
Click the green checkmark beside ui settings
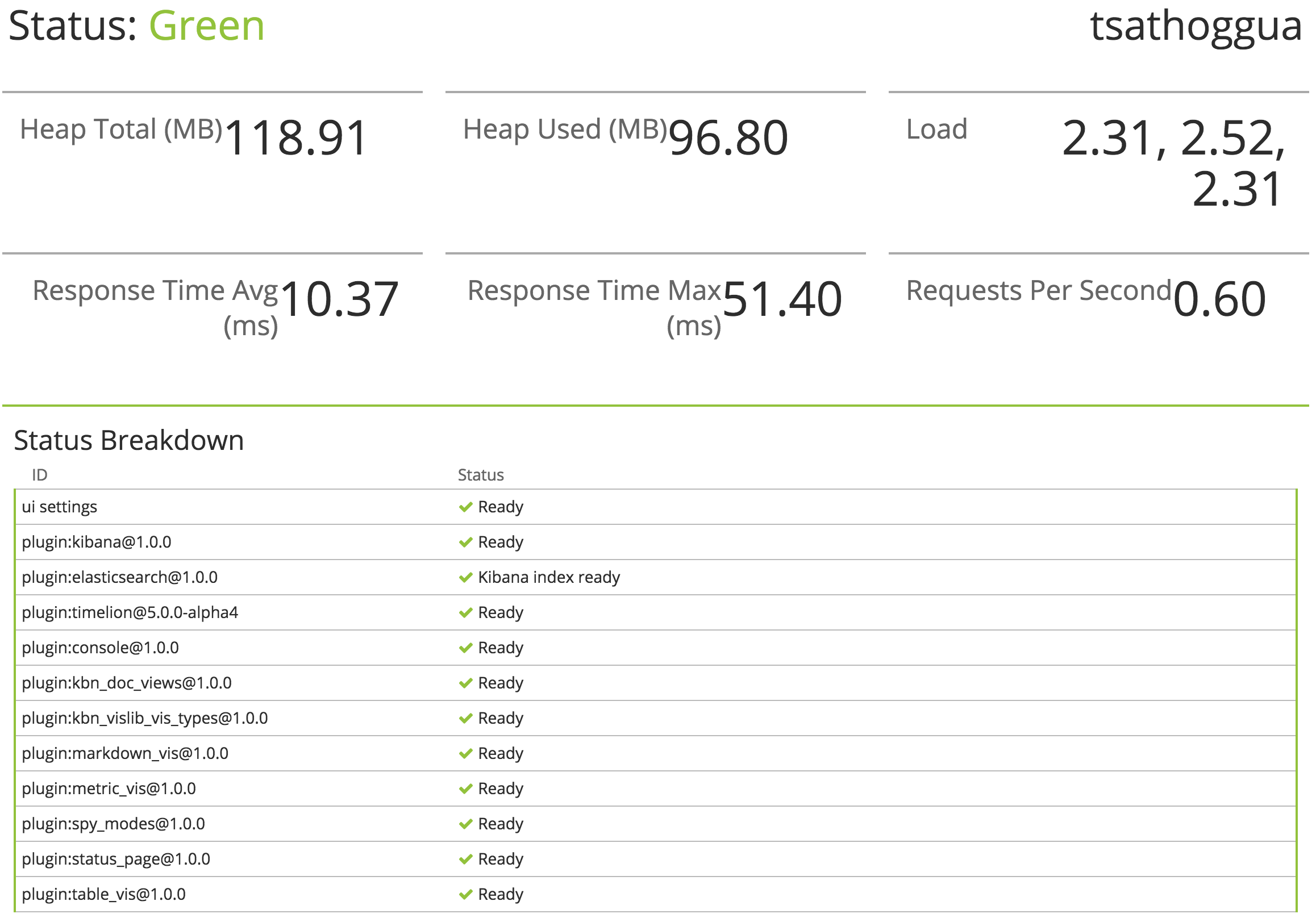point(465,507)
